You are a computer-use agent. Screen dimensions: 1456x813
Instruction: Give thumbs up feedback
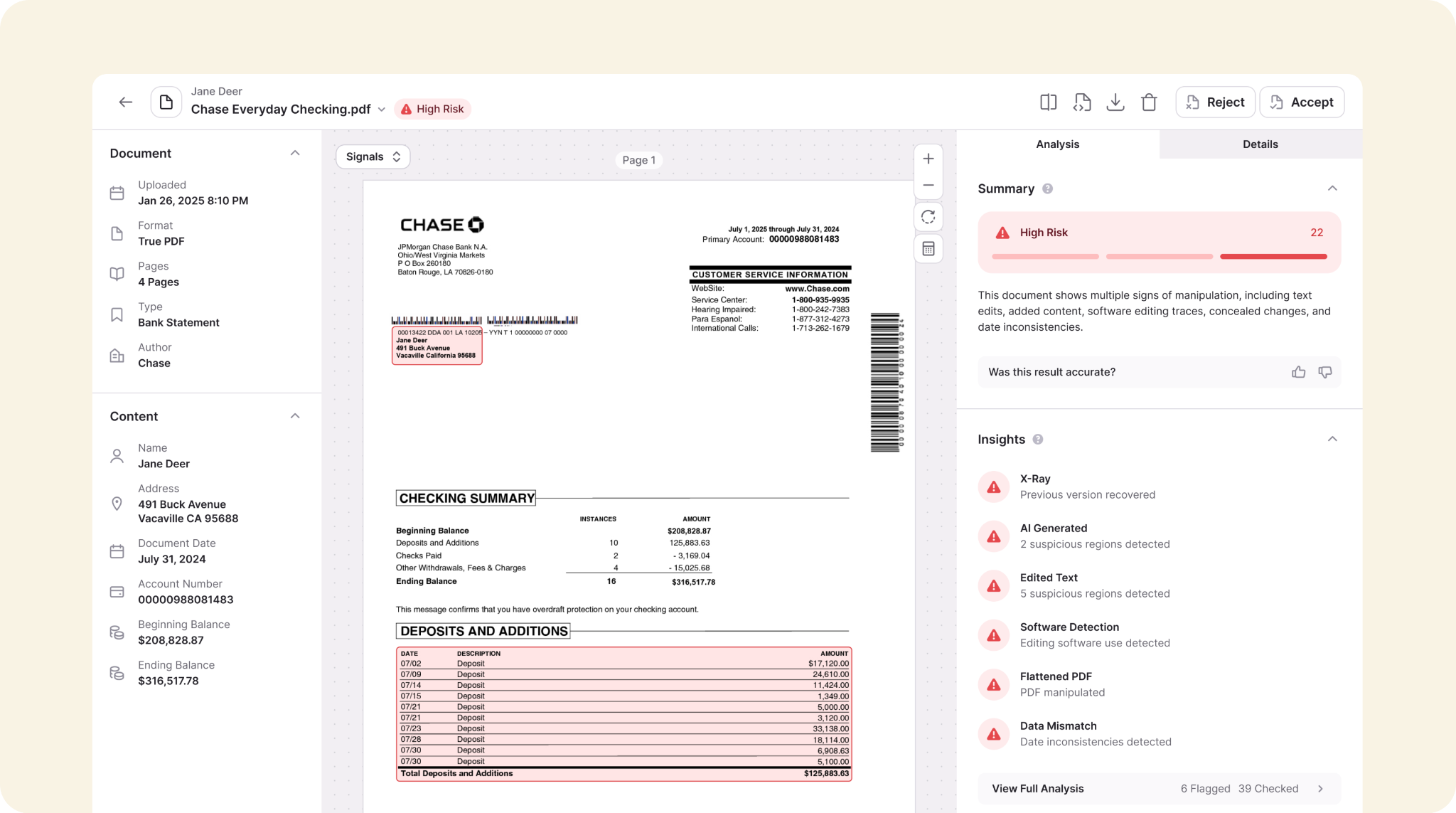pyautogui.click(x=1298, y=372)
